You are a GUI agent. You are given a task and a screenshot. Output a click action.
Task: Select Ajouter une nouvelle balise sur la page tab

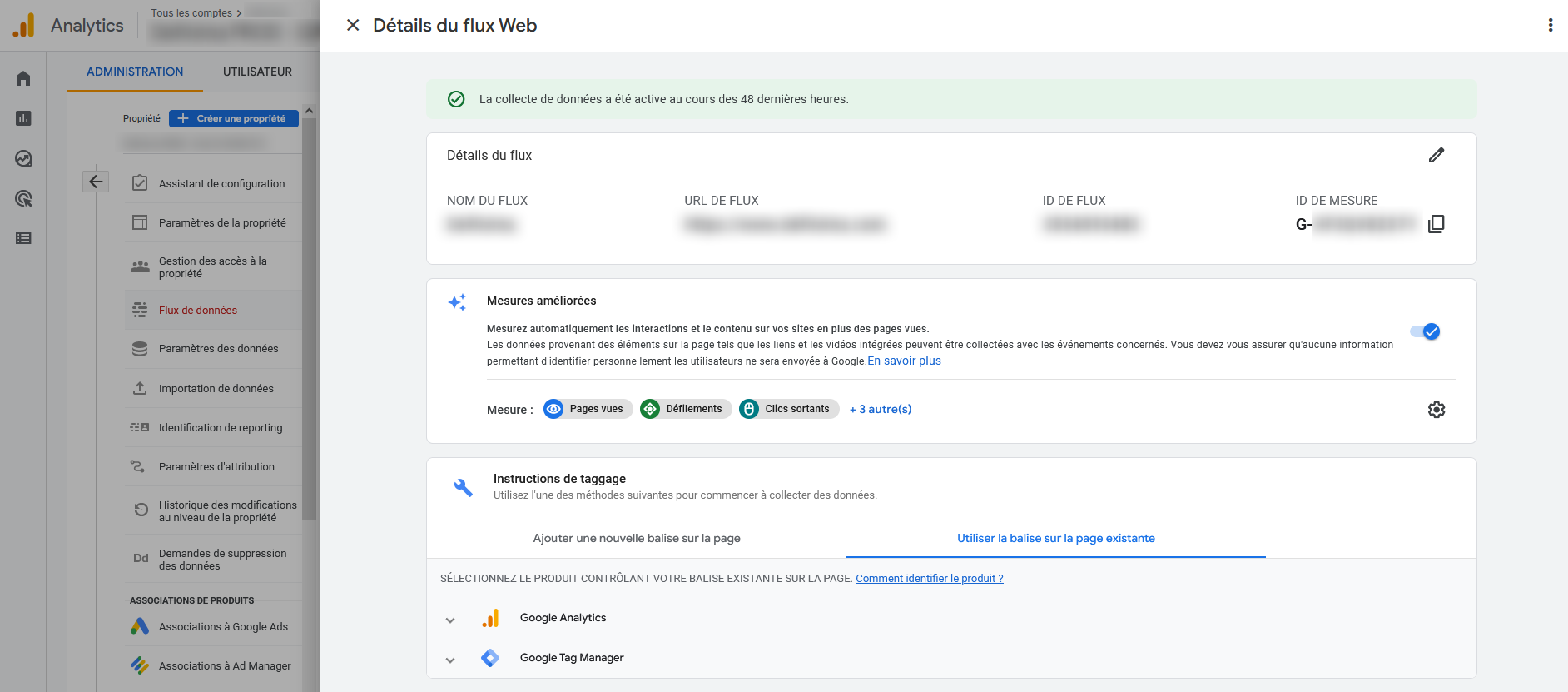[x=637, y=538]
